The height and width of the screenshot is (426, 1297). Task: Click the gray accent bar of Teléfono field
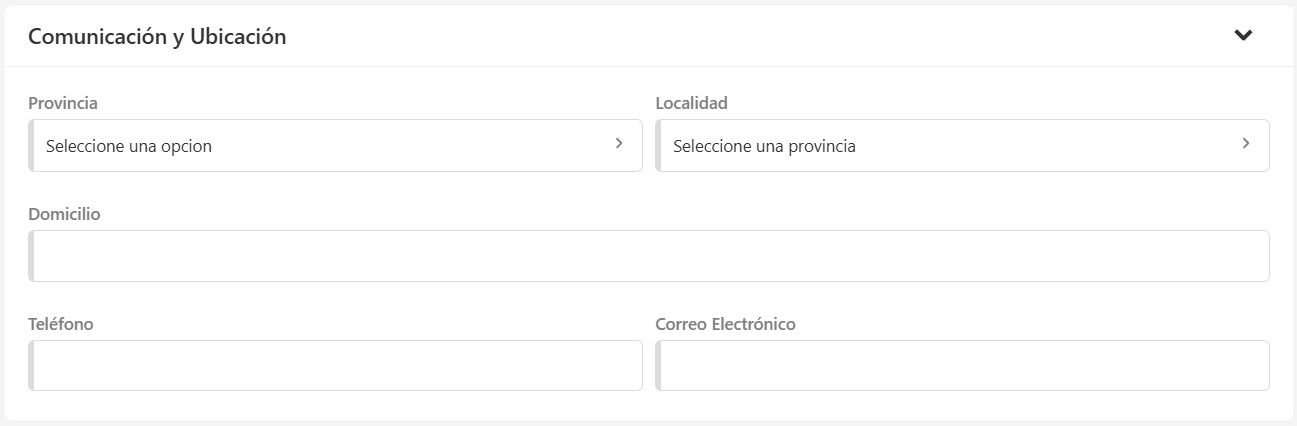click(x=31, y=366)
